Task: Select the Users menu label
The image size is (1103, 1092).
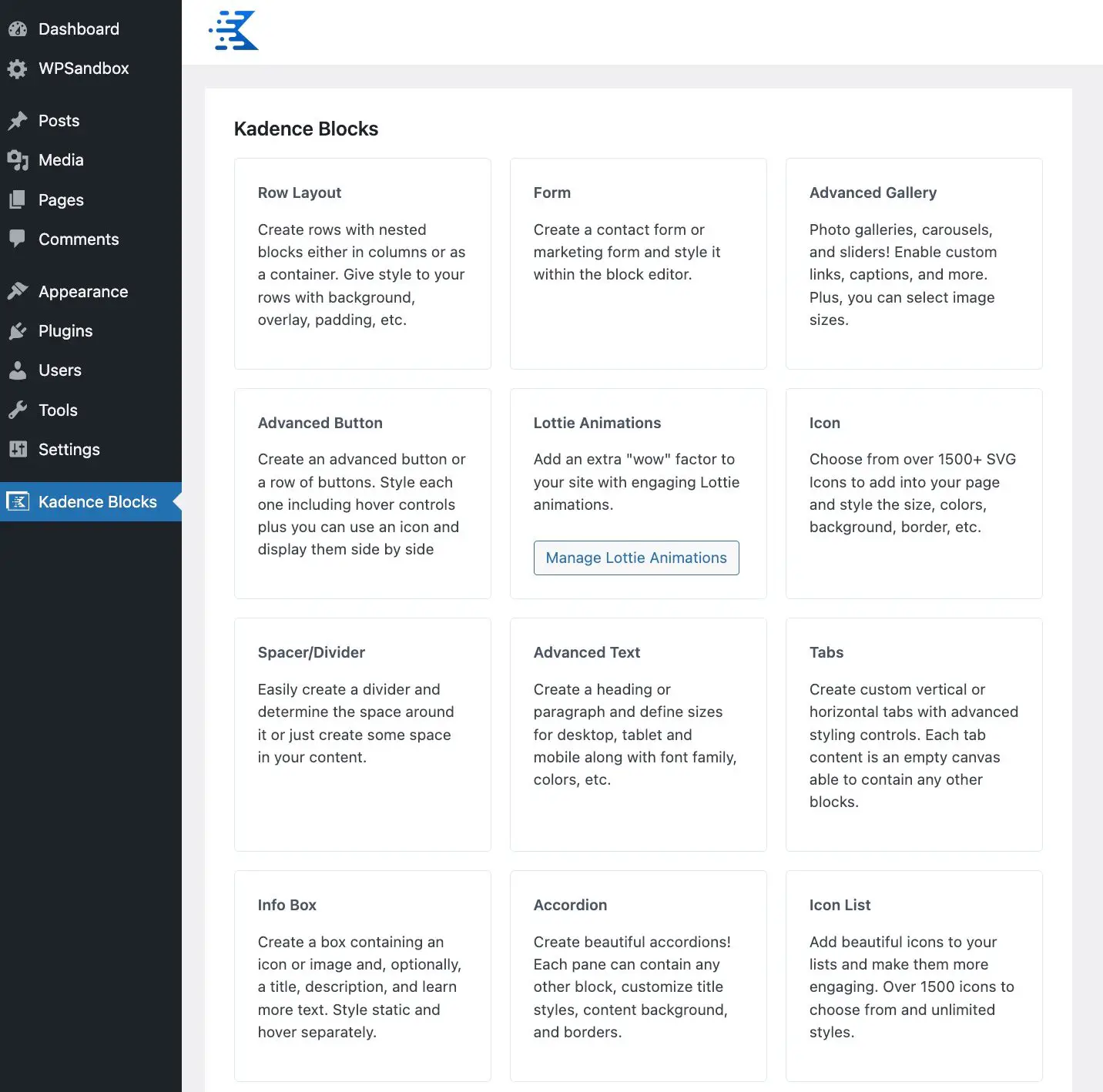Action: coord(60,370)
